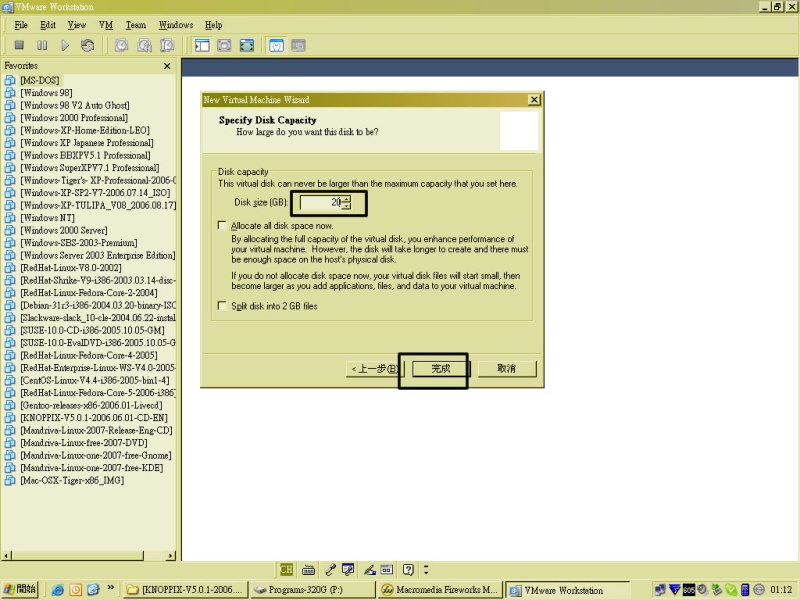
Task: Click the Summary view toolbar icon
Action: 276,45
